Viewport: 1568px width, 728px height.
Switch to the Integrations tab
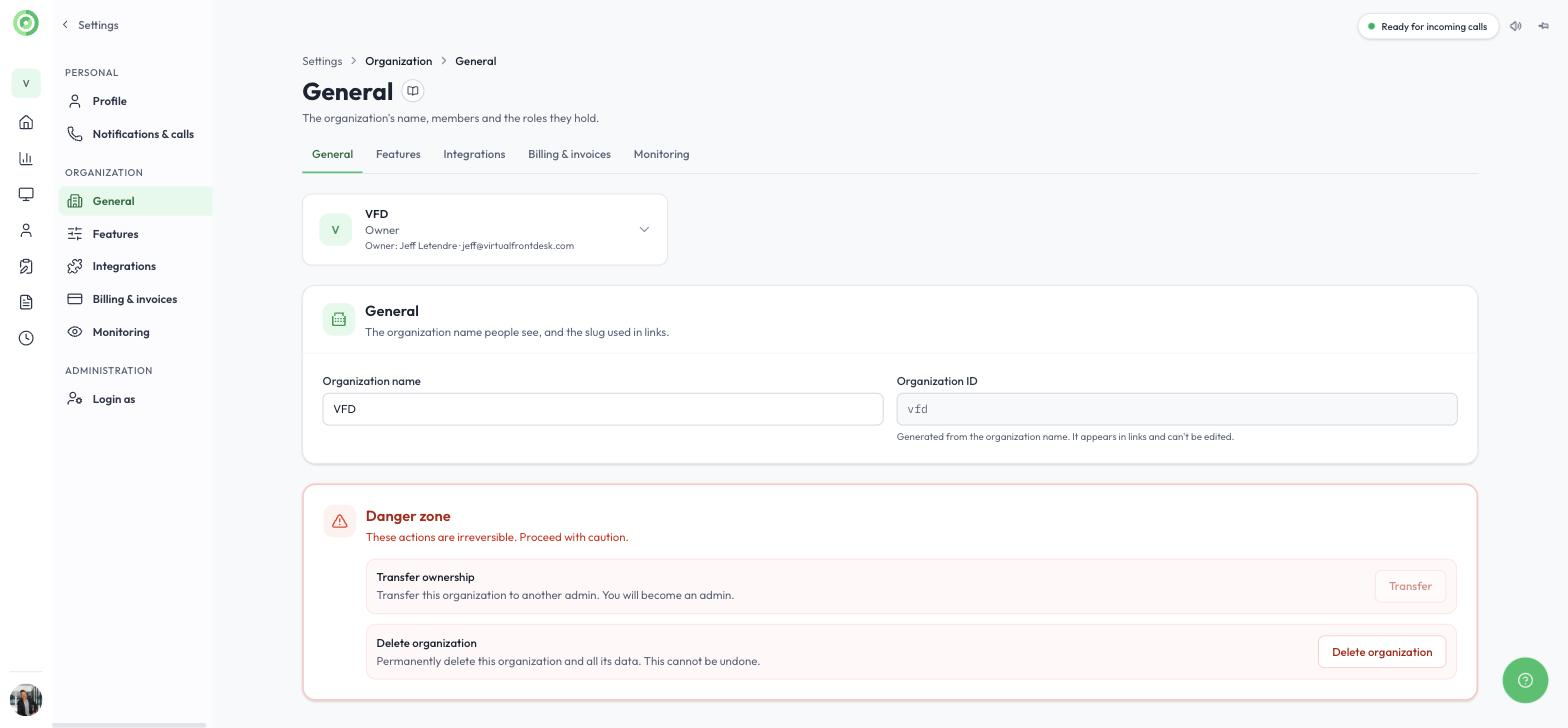click(474, 154)
